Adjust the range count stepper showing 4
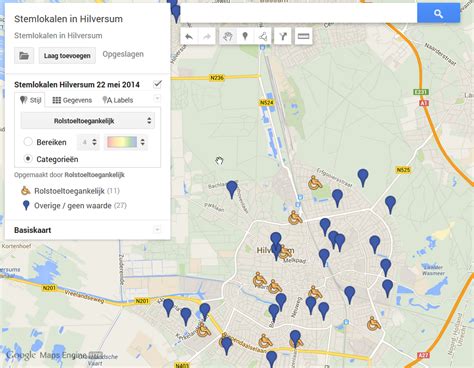Image resolution: width=474 pixels, height=368 pixels. pyautogui.click(x=88, y=142)
